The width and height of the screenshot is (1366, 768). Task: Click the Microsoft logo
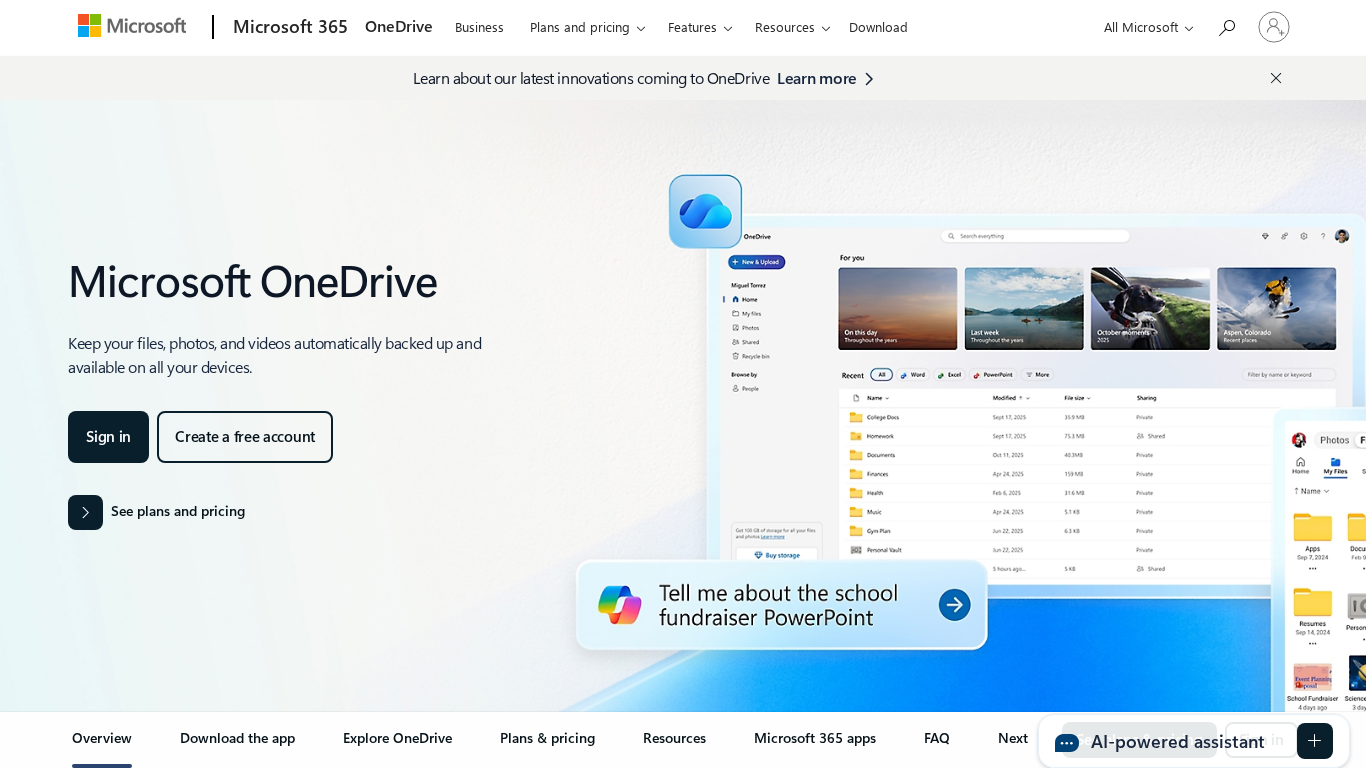(x=132, y=26)
